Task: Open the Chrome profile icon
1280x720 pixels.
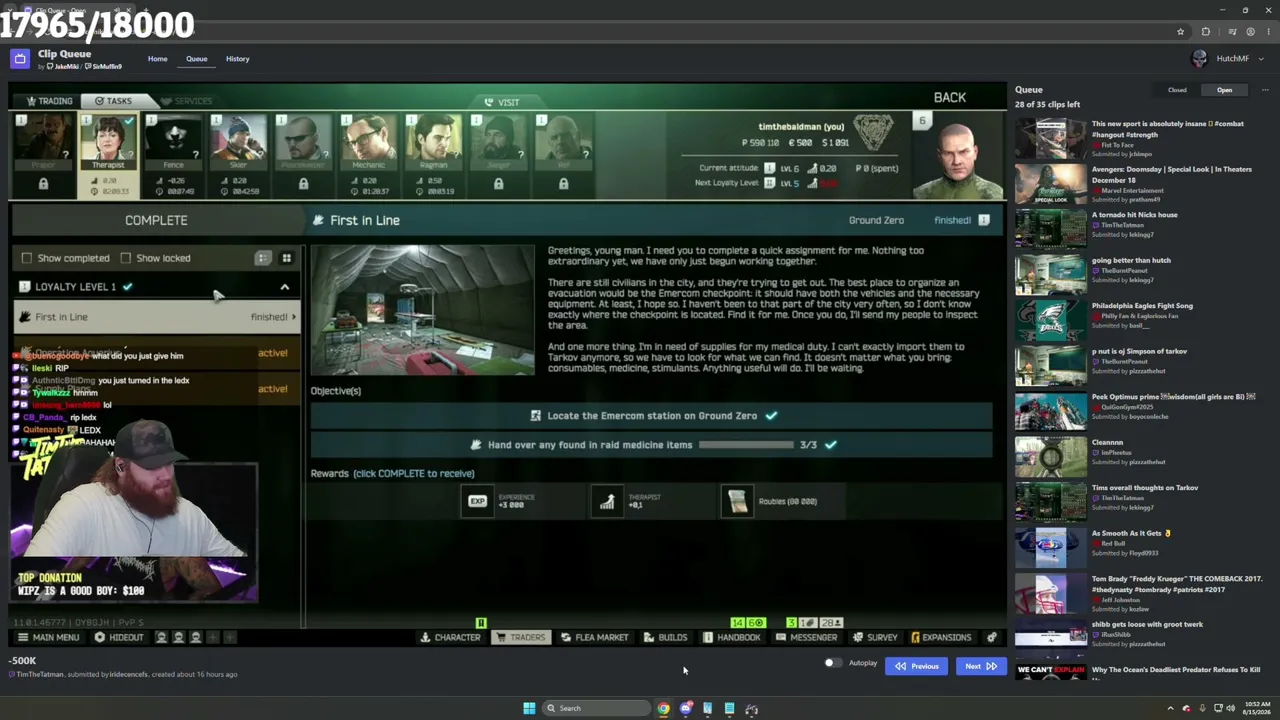Action: pos(1250,32)
